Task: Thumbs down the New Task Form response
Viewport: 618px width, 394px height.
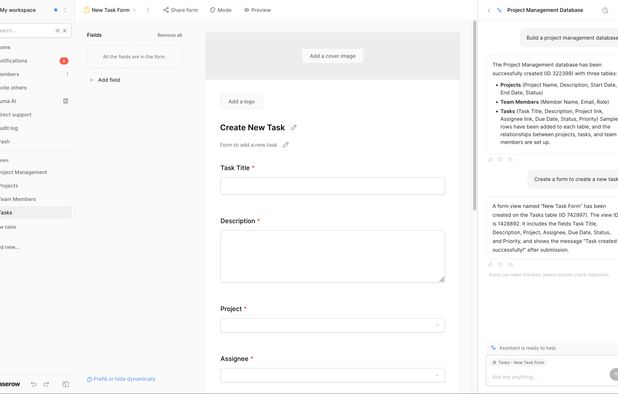Action: coord(501,265)
